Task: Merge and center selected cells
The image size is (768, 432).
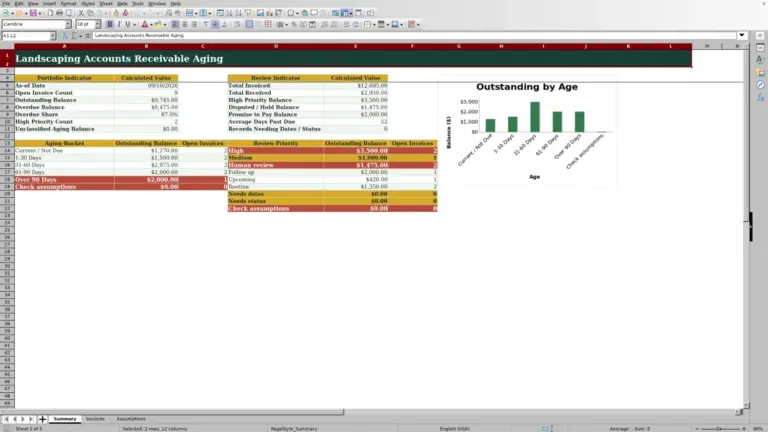Action: click(249, 24)
